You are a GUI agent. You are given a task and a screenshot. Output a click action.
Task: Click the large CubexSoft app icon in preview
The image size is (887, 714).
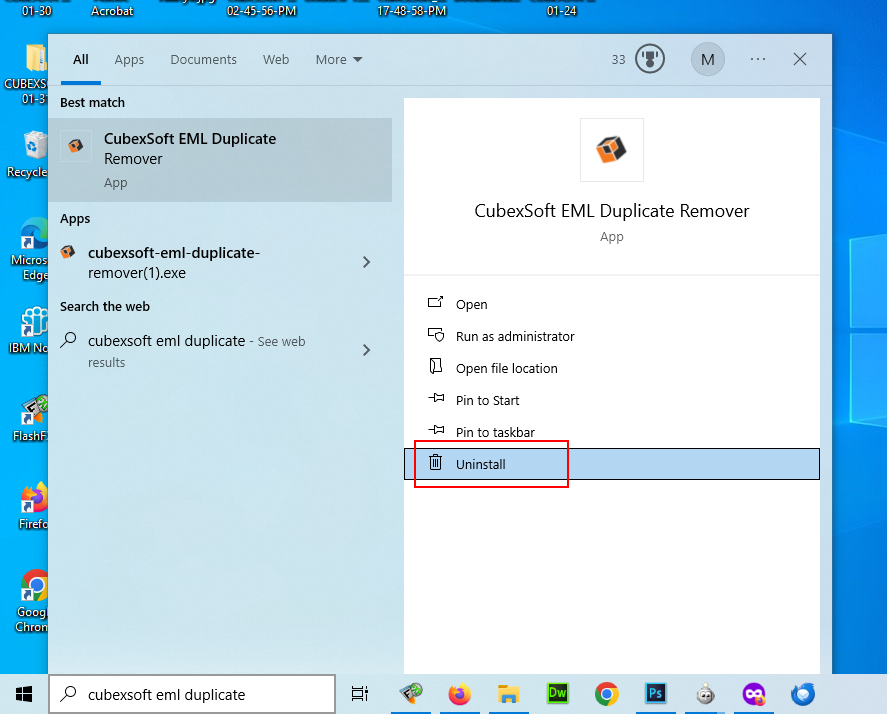pyautogui.click(x=612, y=150)
